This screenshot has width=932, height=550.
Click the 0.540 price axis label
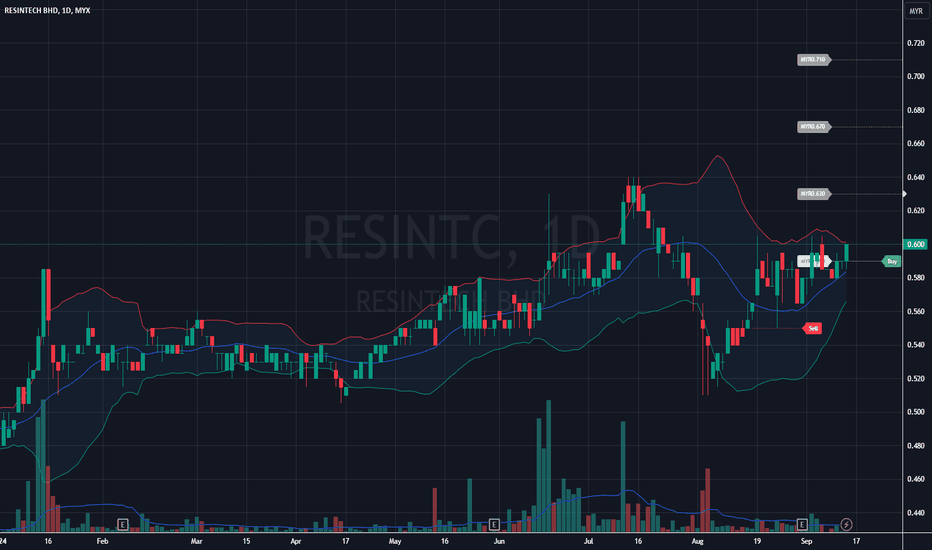(x=915, y=345)
